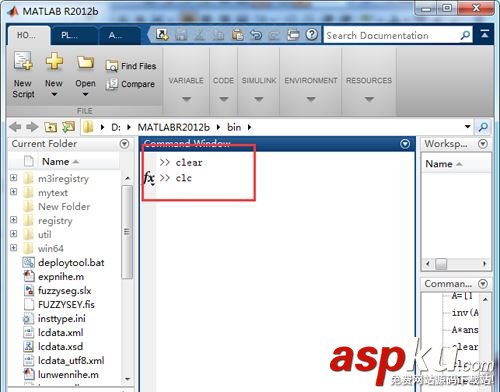Open Workspace panel actions menu
The width and height of the screenshot is (500, 392).
point(483,144)
